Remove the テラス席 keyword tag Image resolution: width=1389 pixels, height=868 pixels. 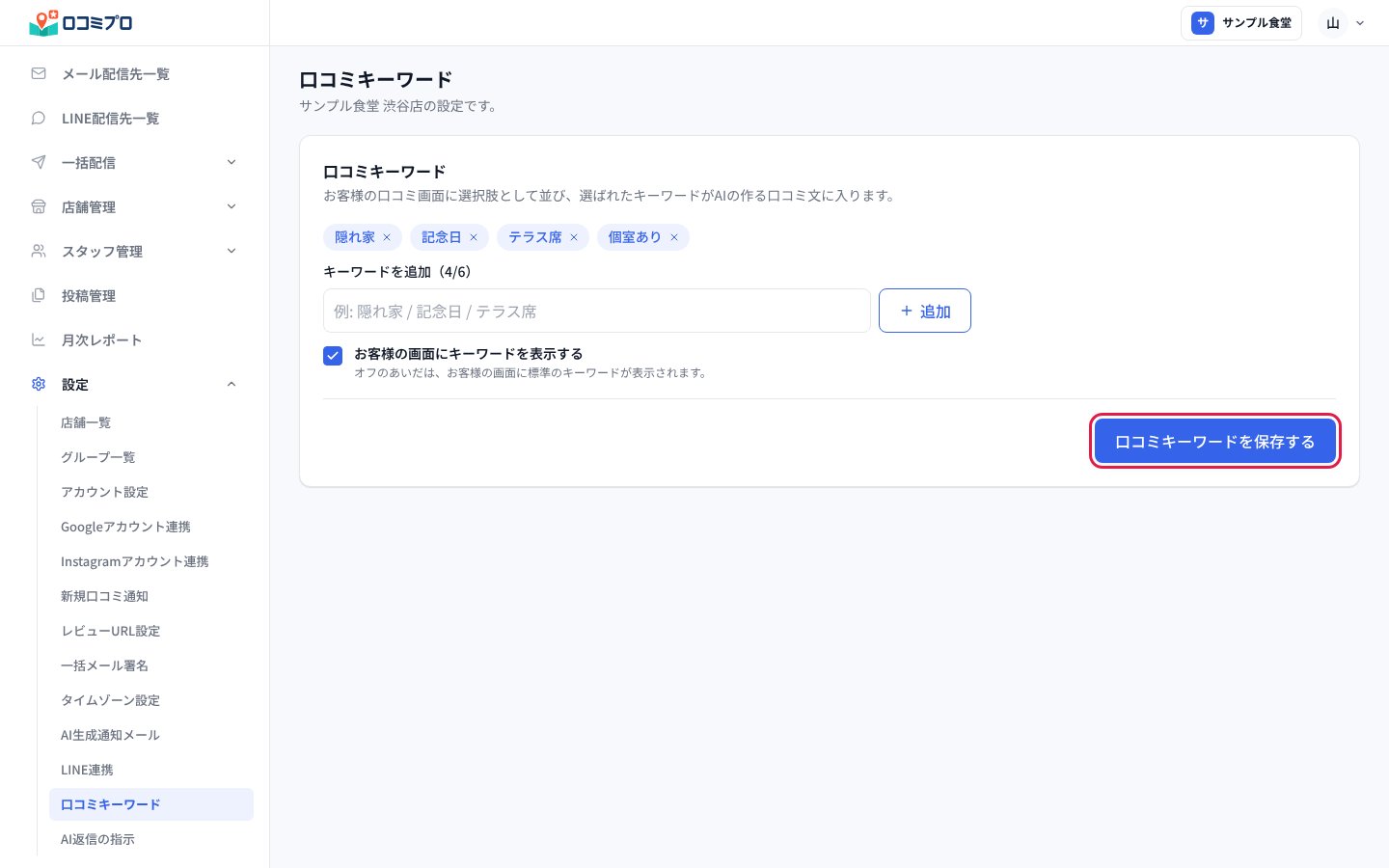pos(574,237)
